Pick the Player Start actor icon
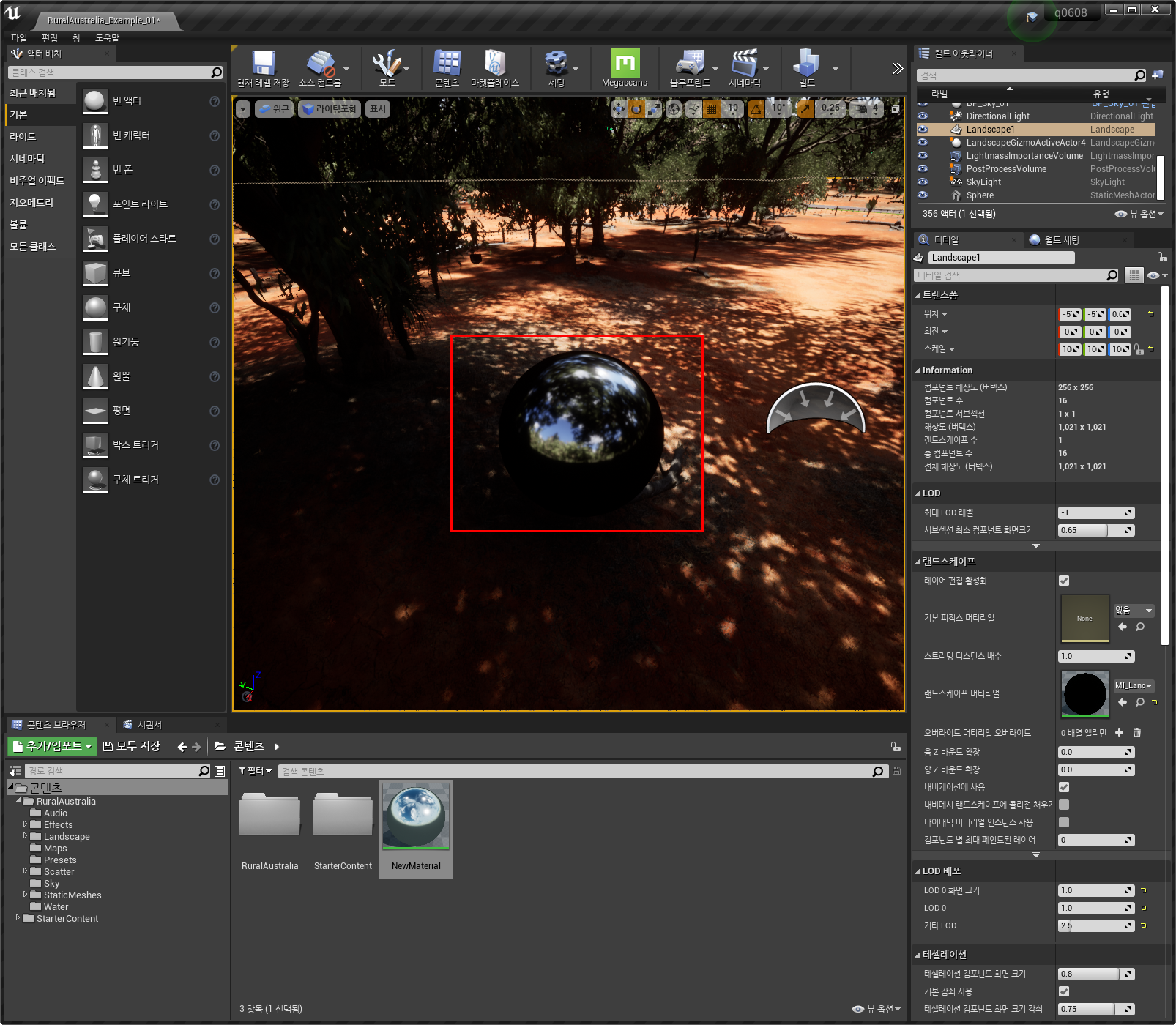The width and height of the screenshot is (1176, 1025). click(95, 239)
